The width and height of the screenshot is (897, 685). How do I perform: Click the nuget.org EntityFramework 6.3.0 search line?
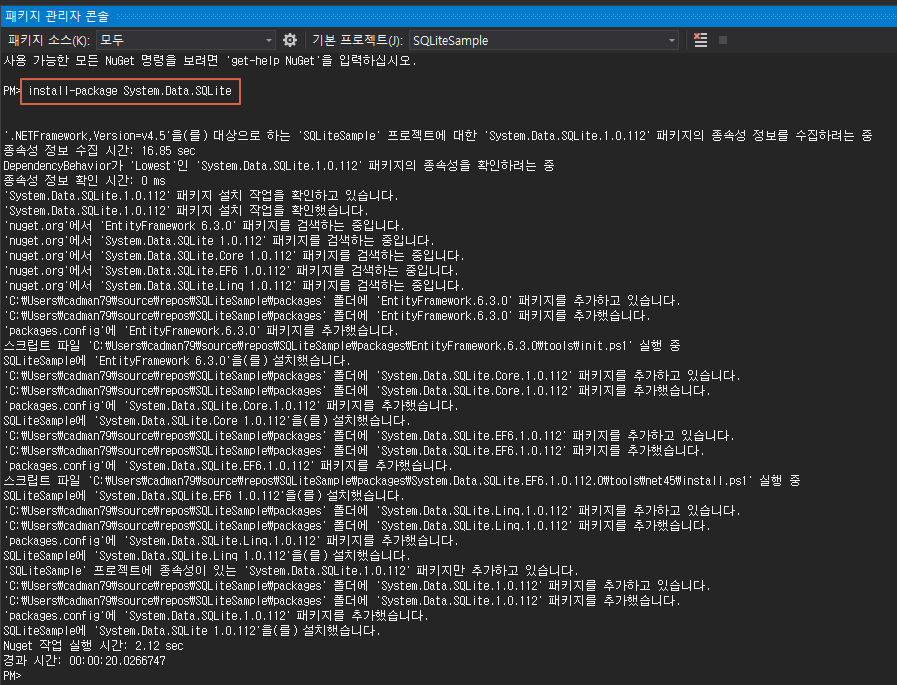205,226
